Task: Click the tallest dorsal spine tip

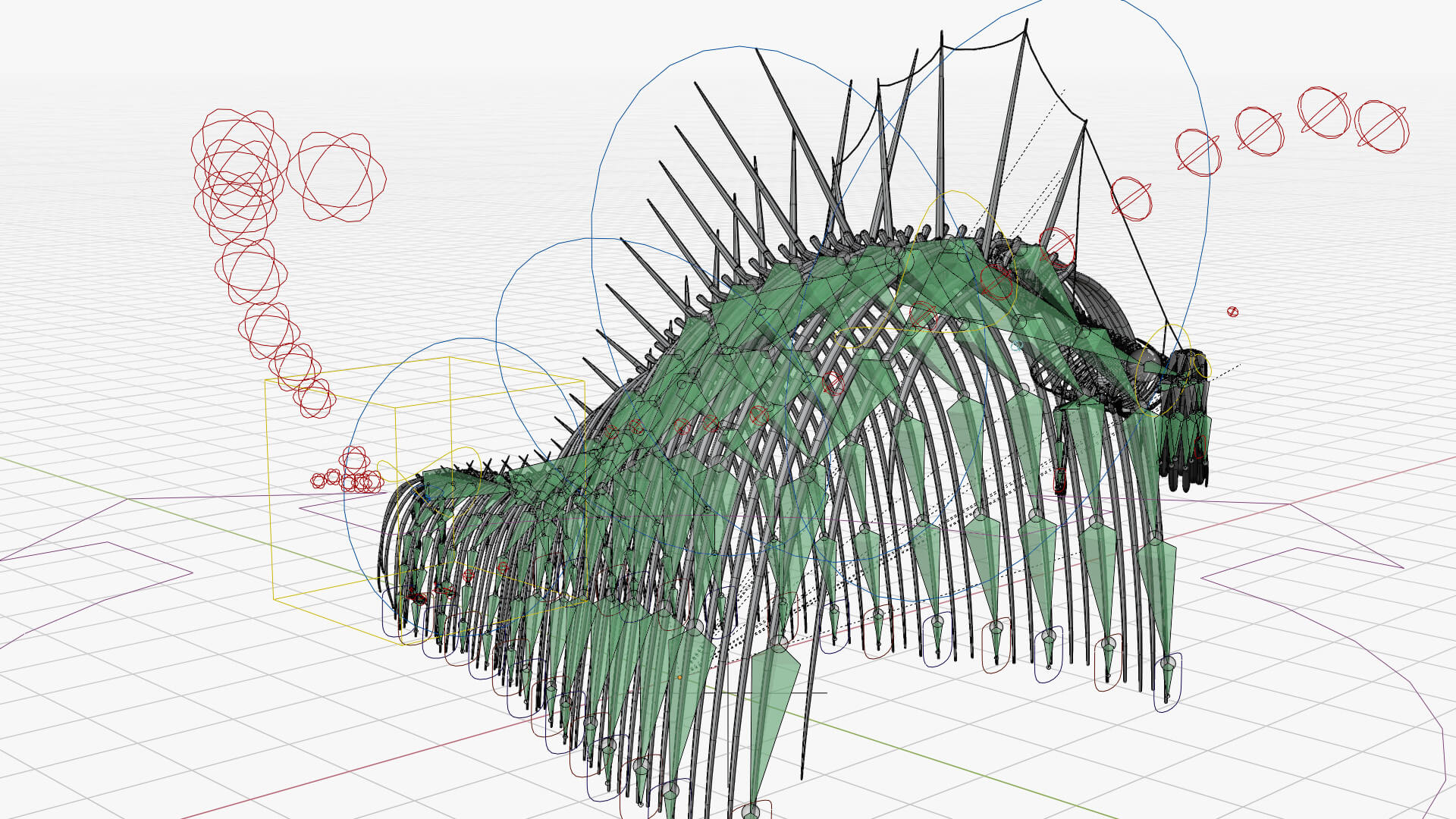Action: click(1027, 23)
